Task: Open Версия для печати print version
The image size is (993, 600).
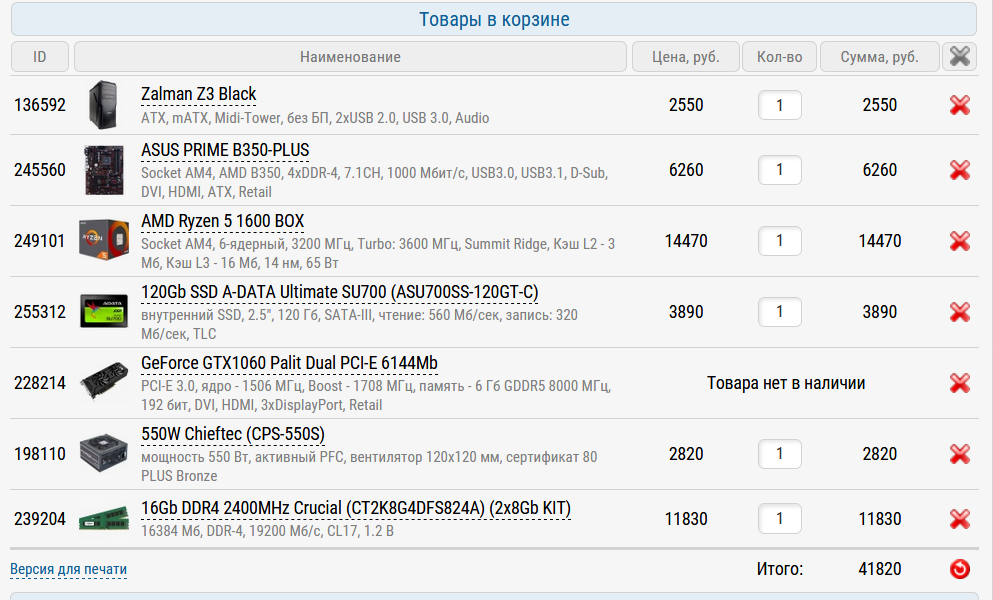Action: tap(68, 569)
